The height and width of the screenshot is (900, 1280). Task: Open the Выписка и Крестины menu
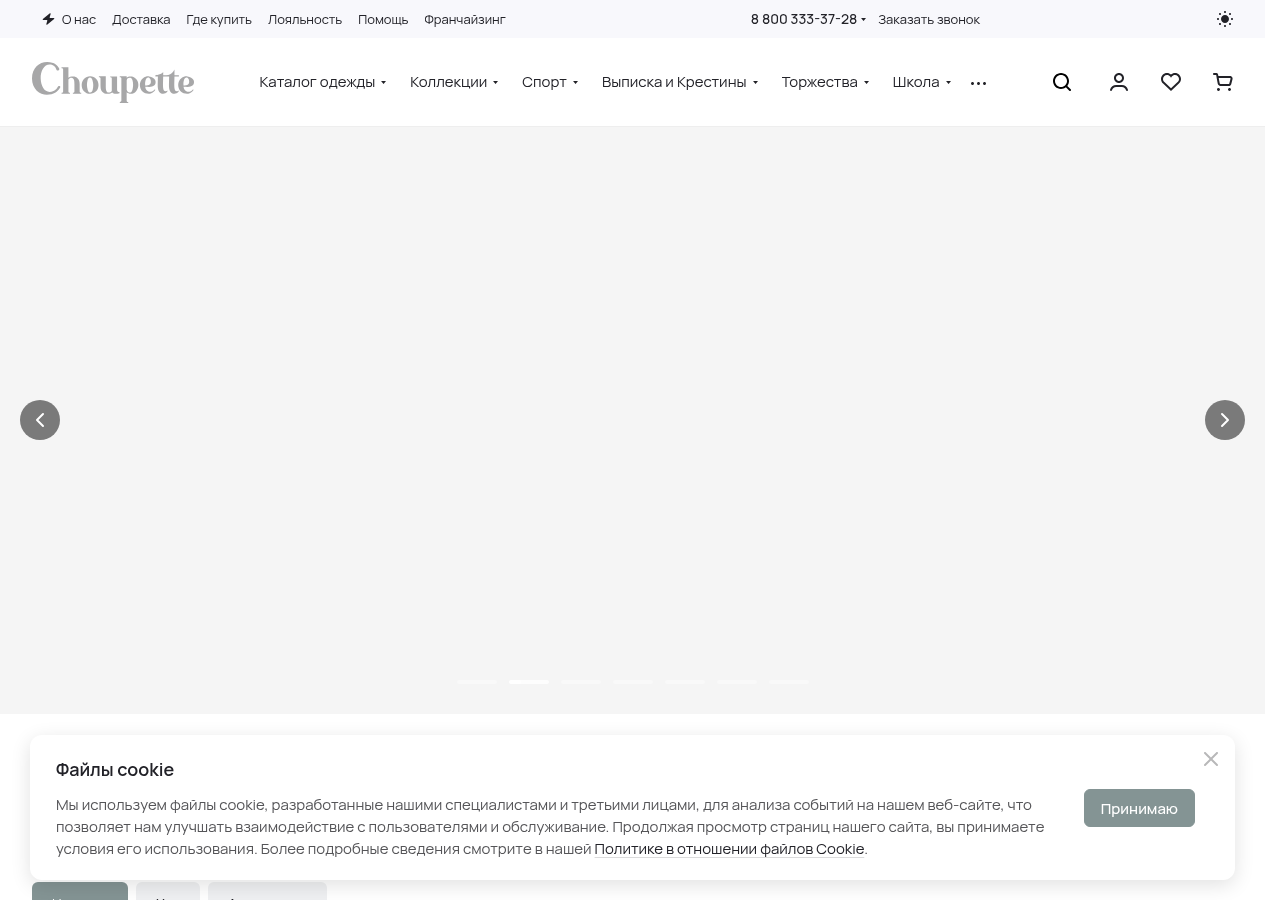pos(680,82)
